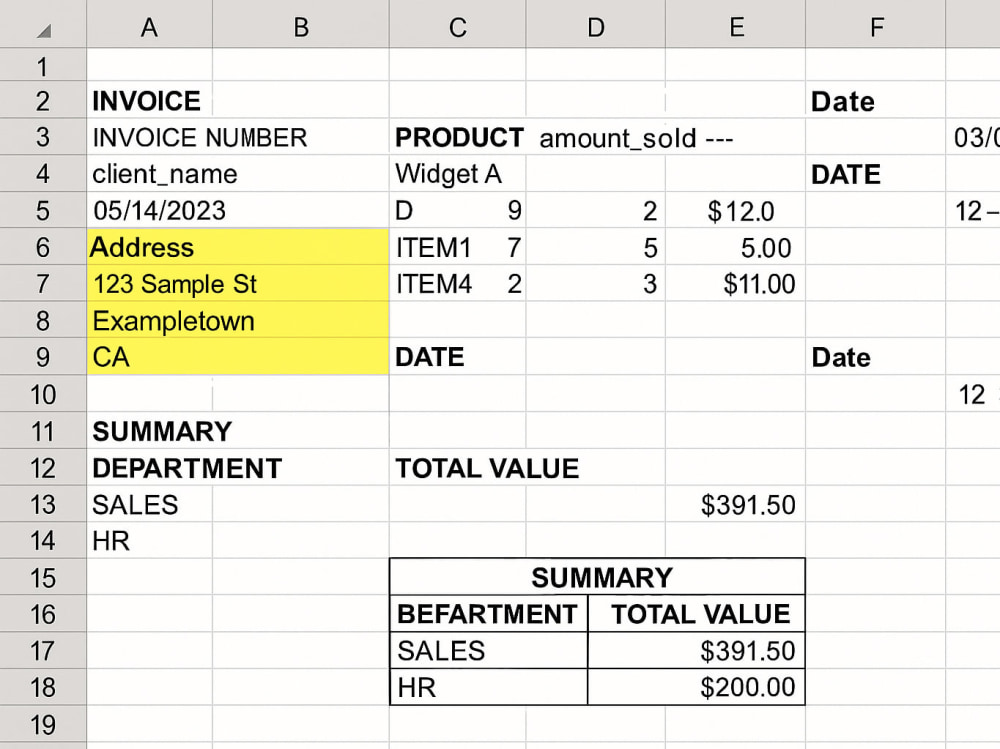Click the BEFARTMENT header cell

489,614
